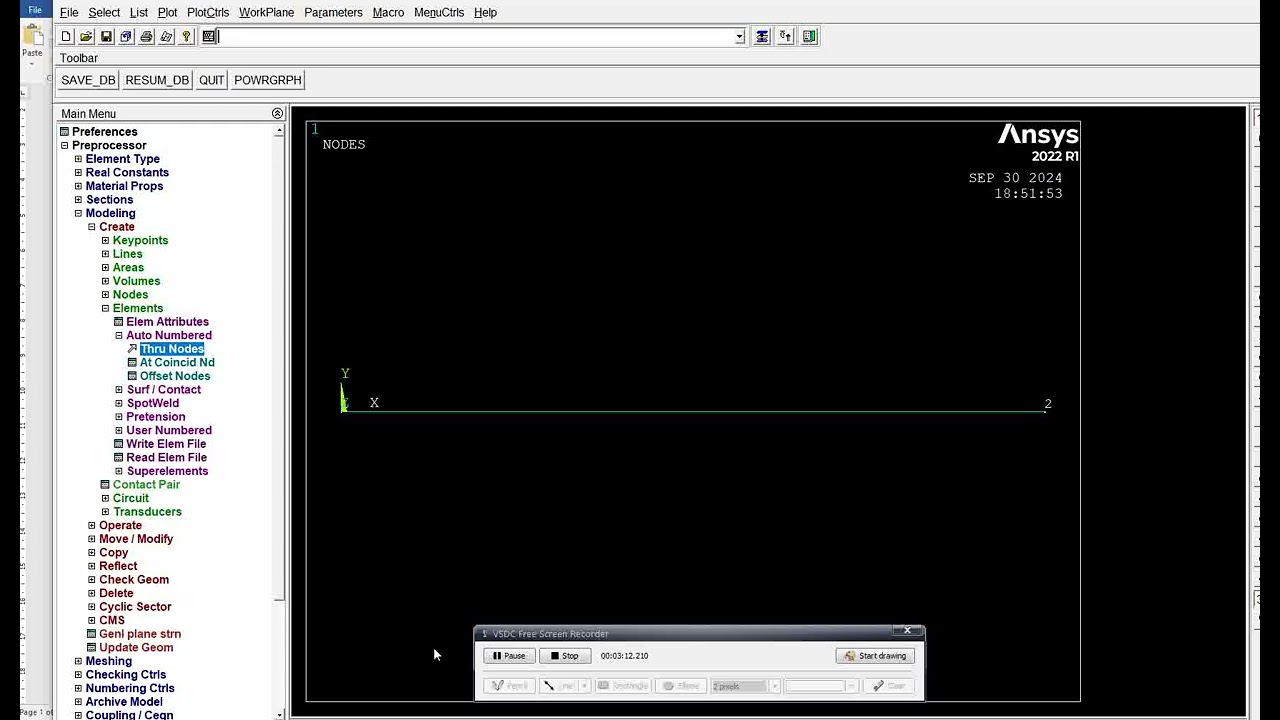Collapse the Main Menu panel chevron
This screenshot has height=720, width=1280.
click(277, 114)
